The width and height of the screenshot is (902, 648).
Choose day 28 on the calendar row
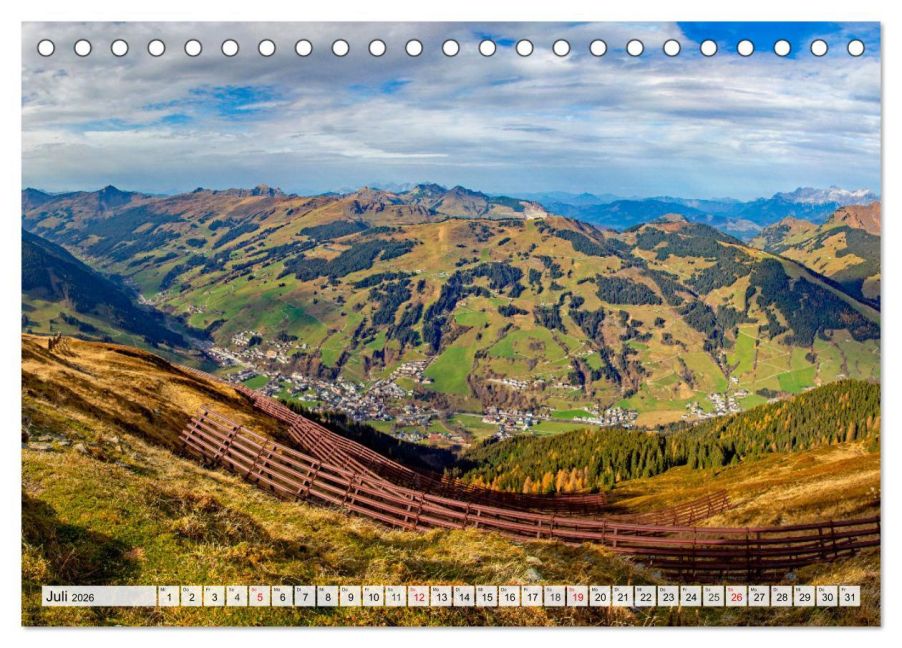click(x=781, y=596)
